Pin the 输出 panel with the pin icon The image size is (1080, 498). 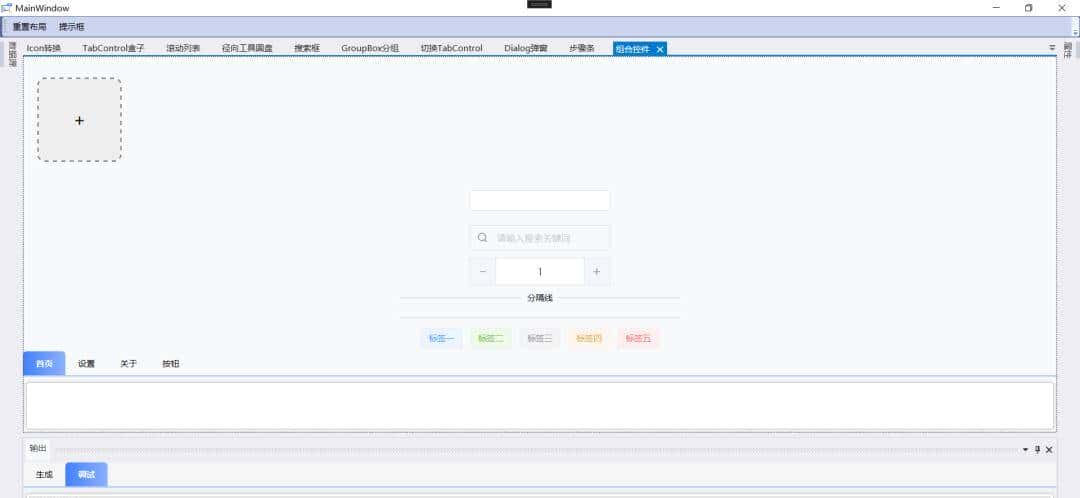(1037, 449)
